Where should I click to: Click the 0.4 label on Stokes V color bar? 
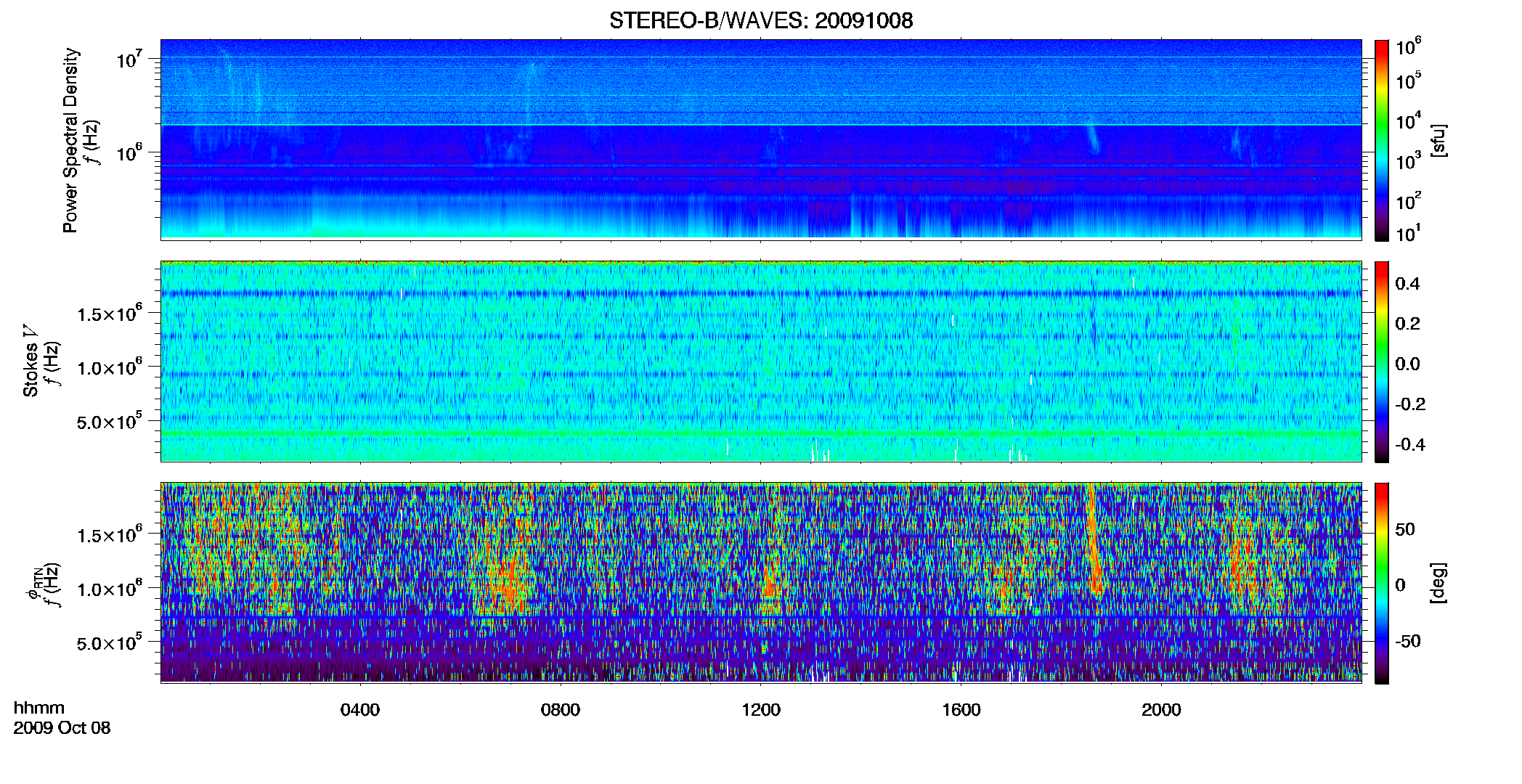pyautogui.click(x=1407, y=284)
